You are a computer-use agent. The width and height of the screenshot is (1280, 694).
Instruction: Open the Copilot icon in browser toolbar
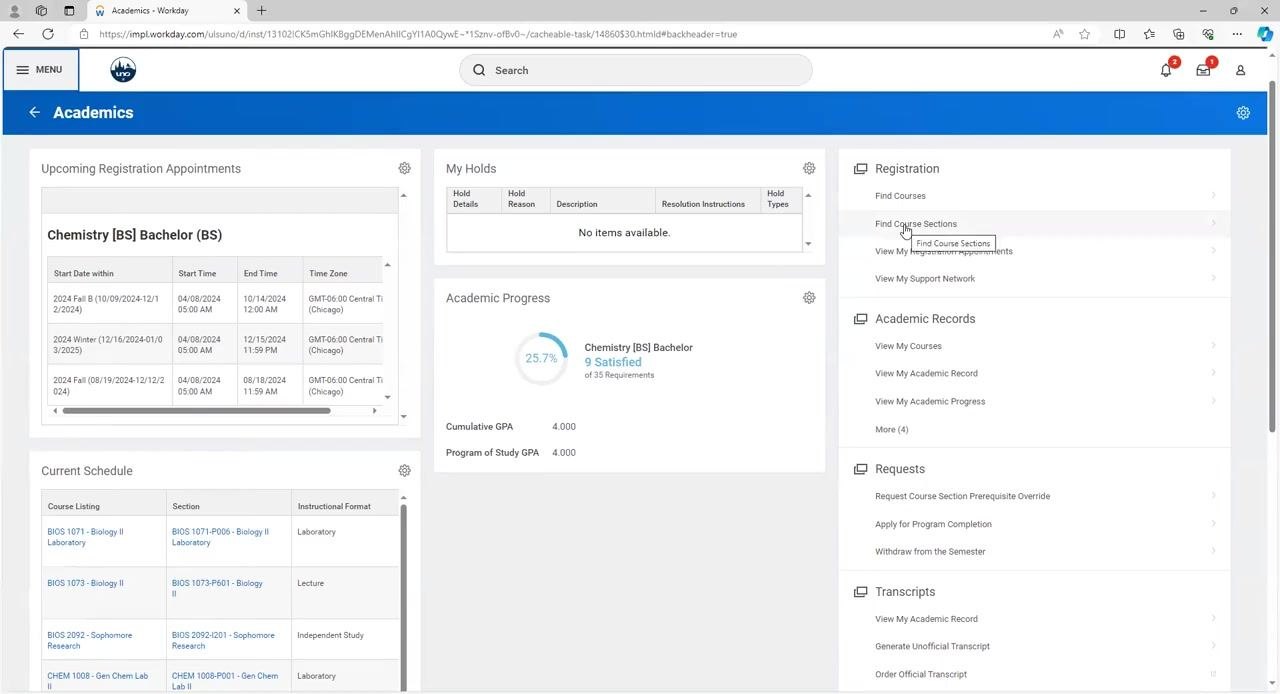pos(1265,34)
